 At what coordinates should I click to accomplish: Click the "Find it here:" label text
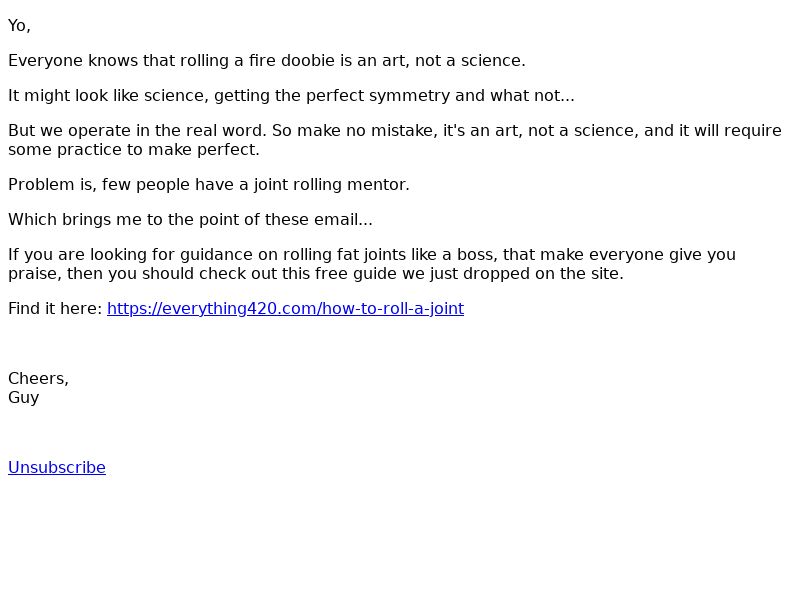coord(55,309)
